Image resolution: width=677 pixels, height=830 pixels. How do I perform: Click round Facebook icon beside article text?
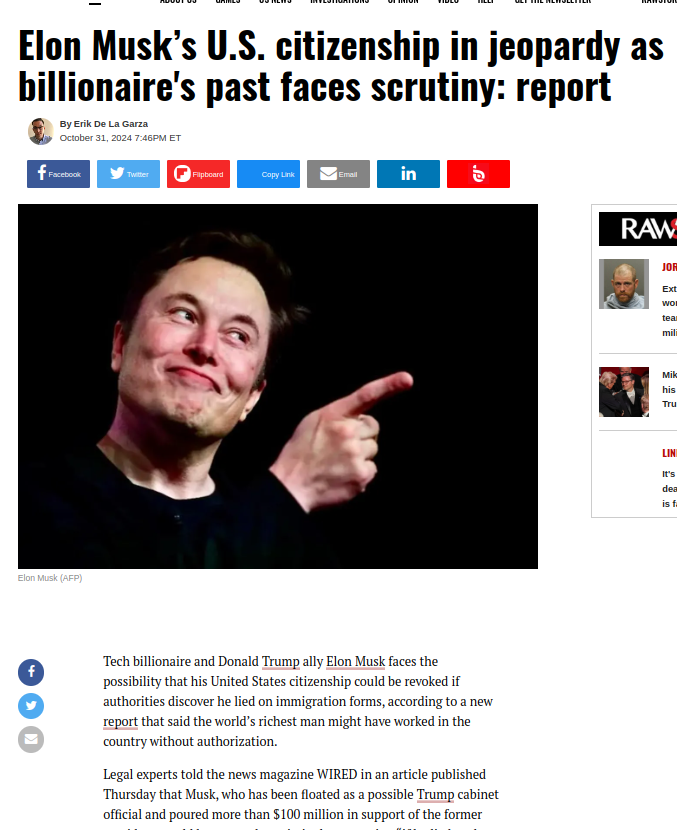click(x=31, y=672)
